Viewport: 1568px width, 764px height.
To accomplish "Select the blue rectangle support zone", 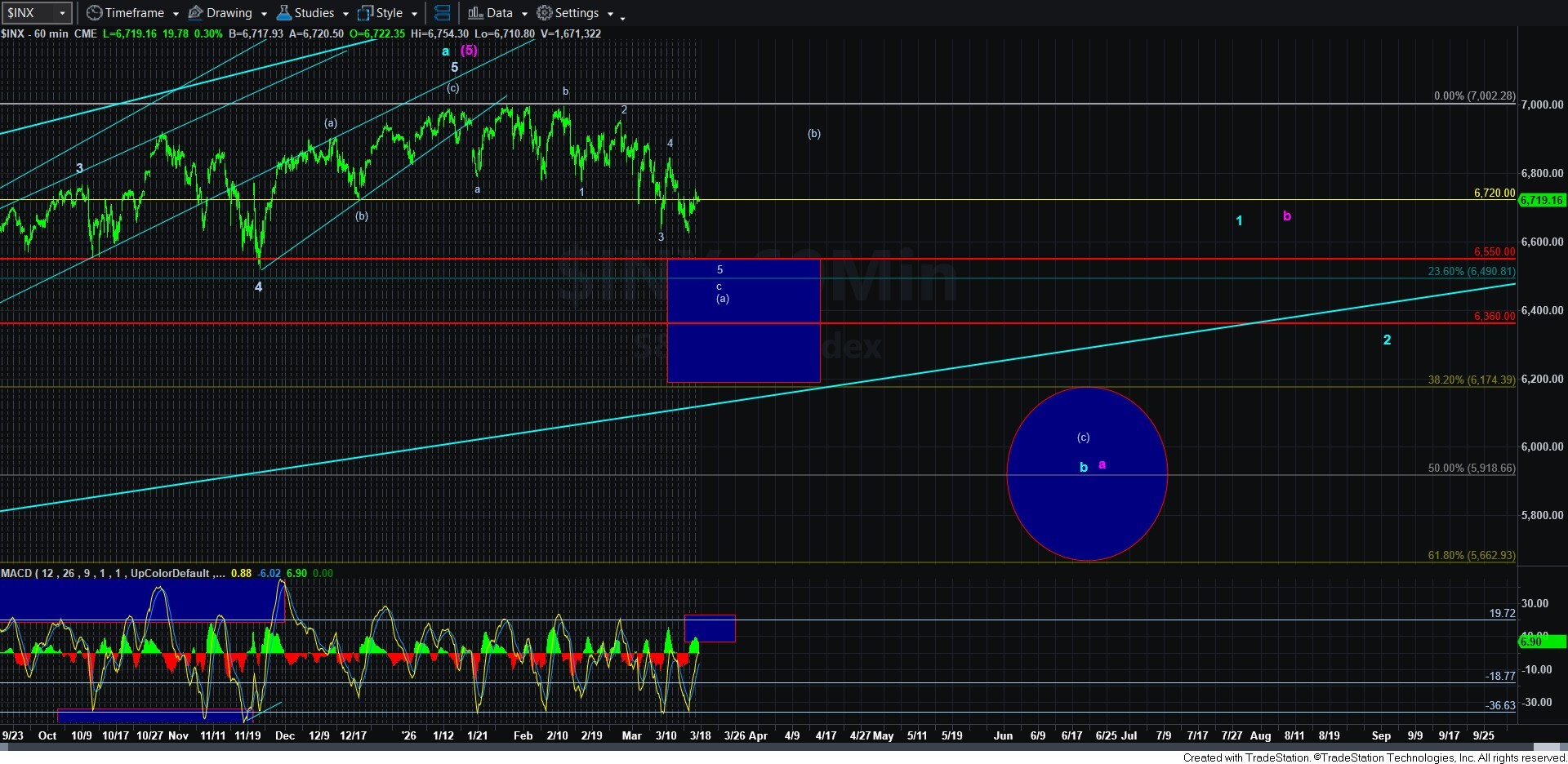I will click(743, 351).
